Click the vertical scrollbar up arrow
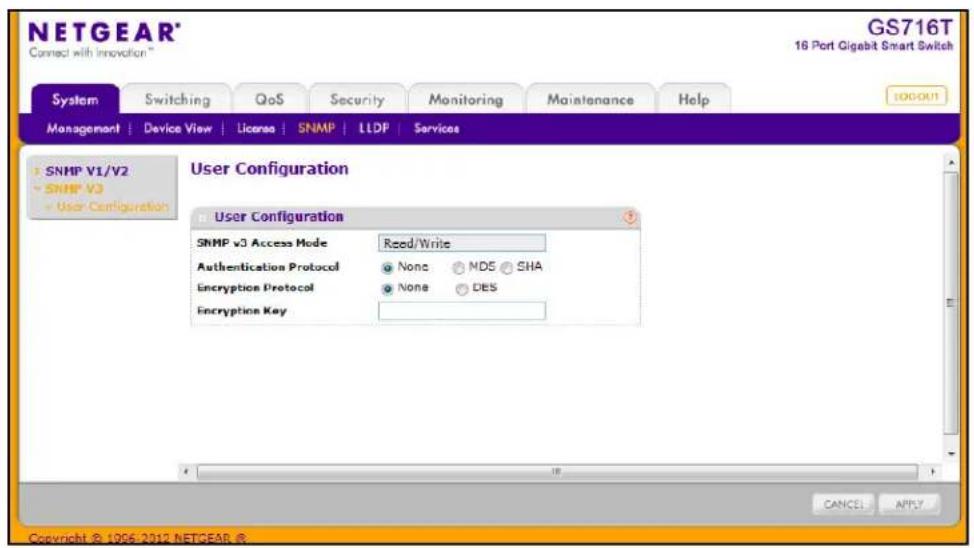Image resolution: width=974 pixels, height=548 pixels. (x=951, y=163)
